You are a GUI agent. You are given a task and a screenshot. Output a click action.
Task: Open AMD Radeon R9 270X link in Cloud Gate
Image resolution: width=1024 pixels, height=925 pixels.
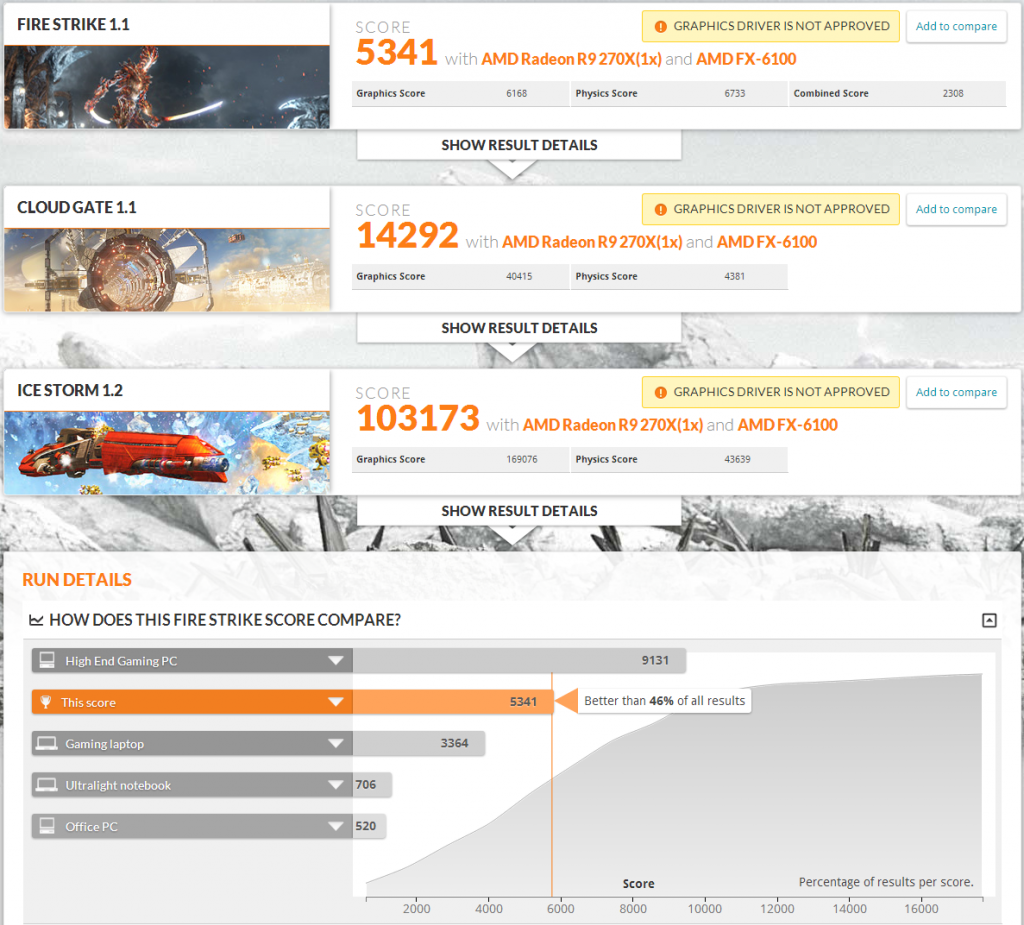[592, 242]
